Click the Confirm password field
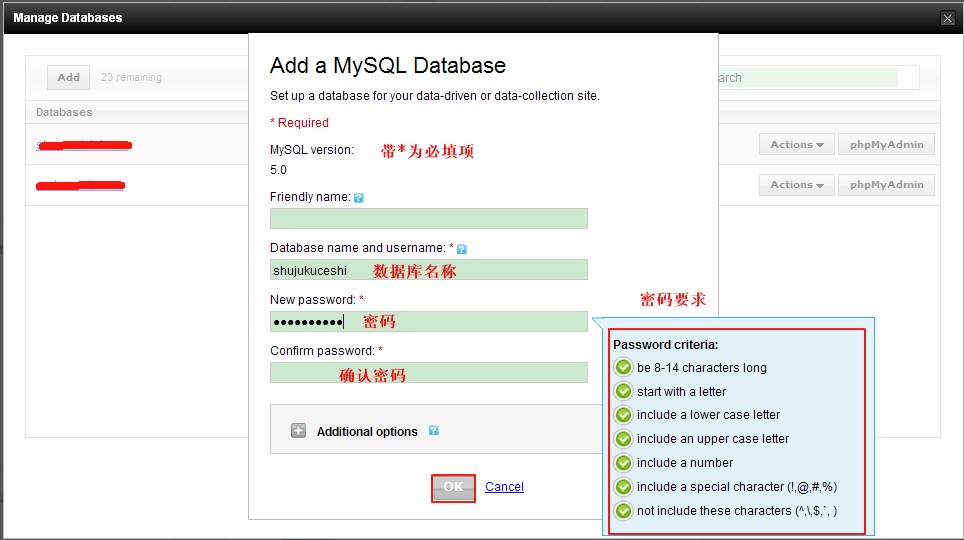The width and height of the screenshot is (964, 540). point(428,372)
